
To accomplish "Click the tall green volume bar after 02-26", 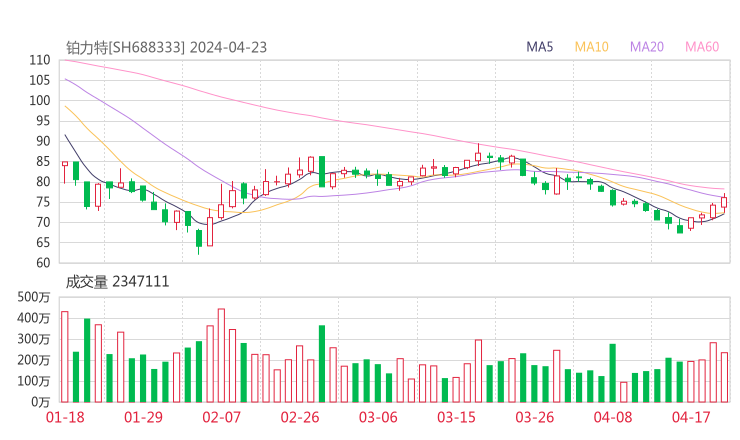I will point(322,364).
